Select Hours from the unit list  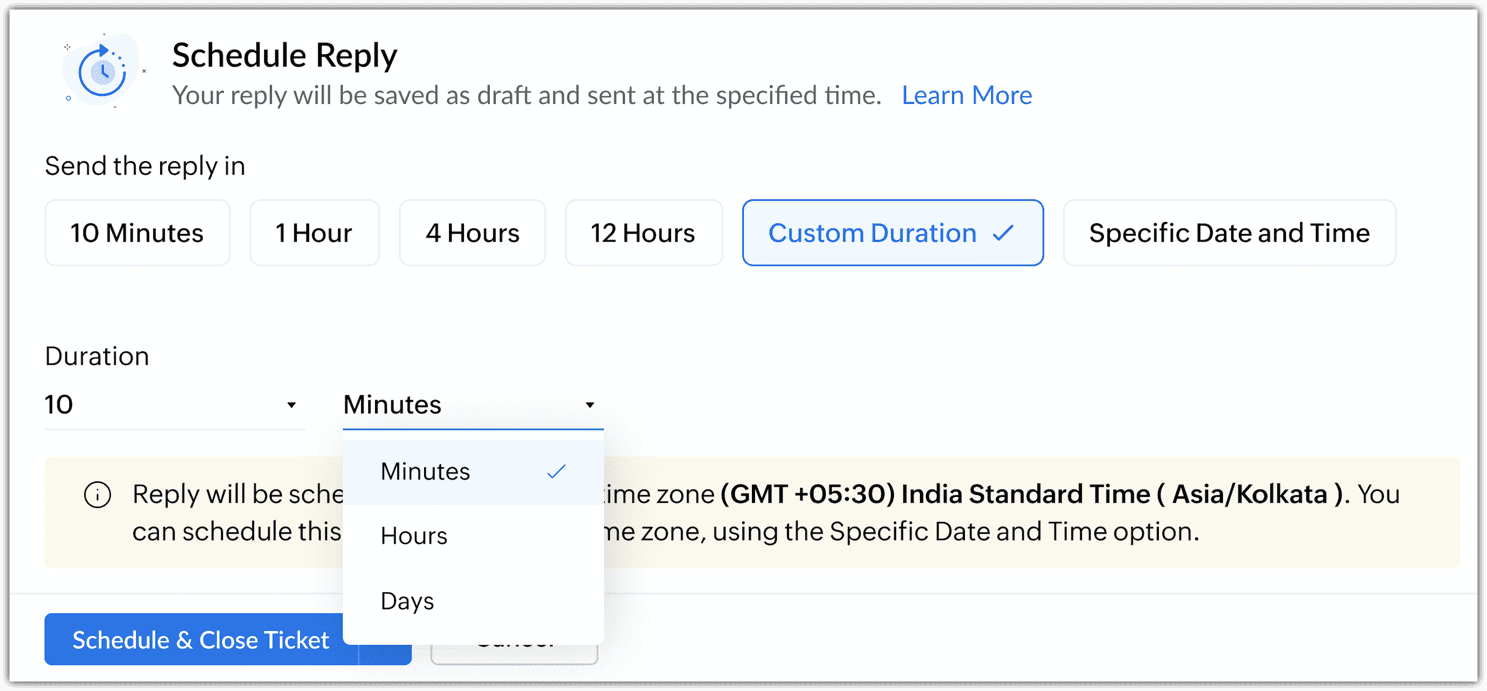point(473,536)
